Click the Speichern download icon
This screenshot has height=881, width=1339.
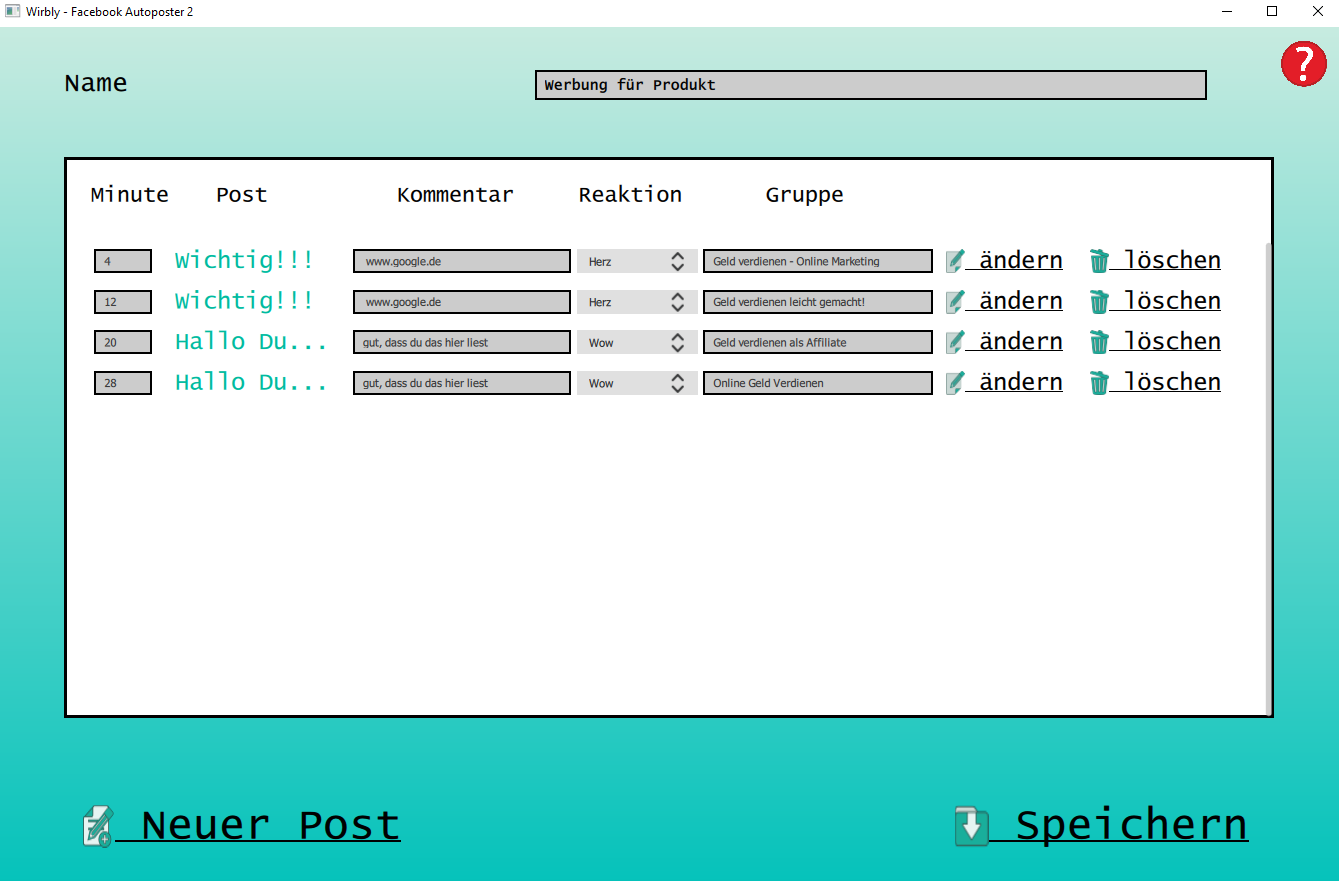[x=971, y=827]
